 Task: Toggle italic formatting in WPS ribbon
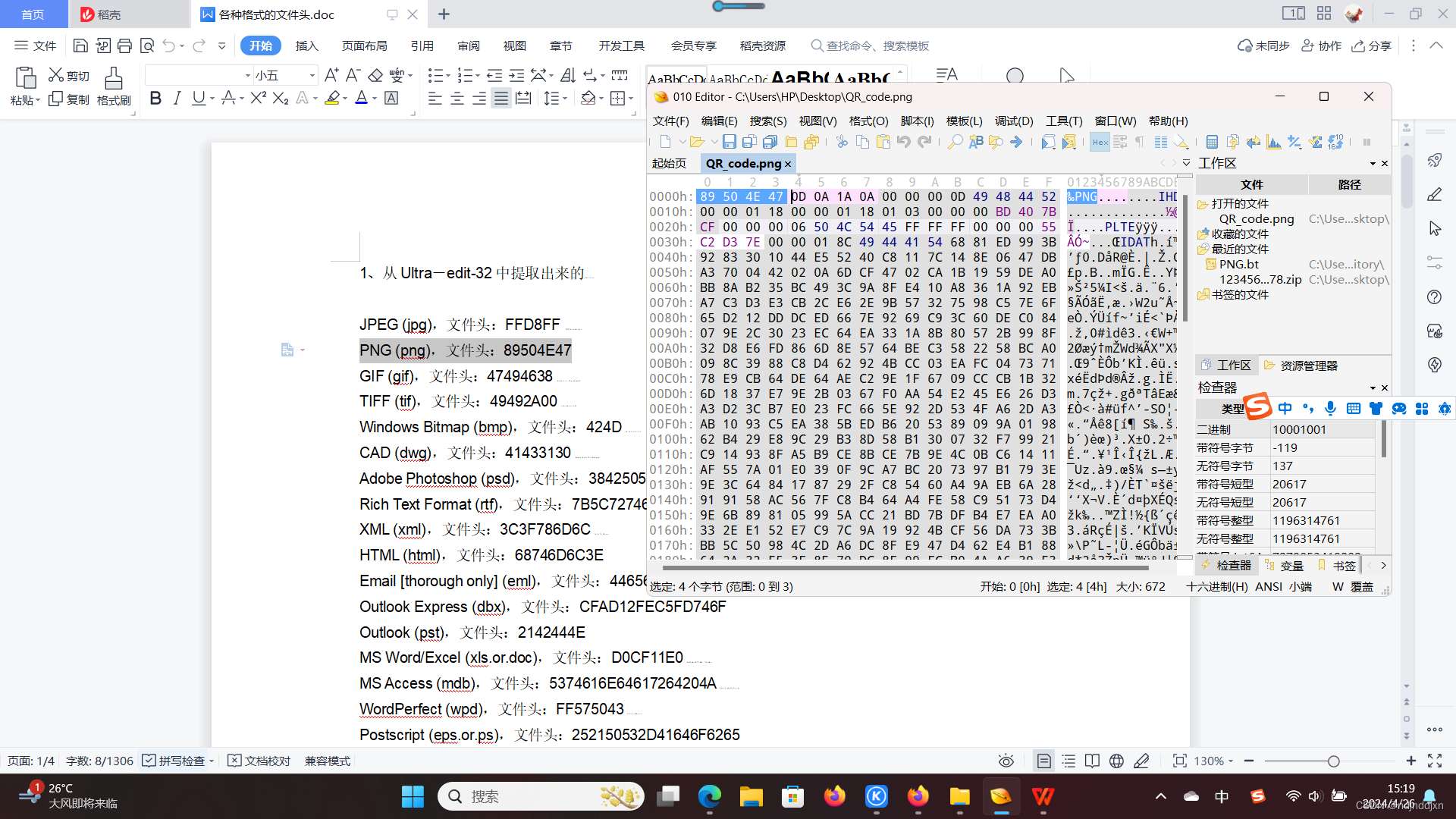point(177,99)
